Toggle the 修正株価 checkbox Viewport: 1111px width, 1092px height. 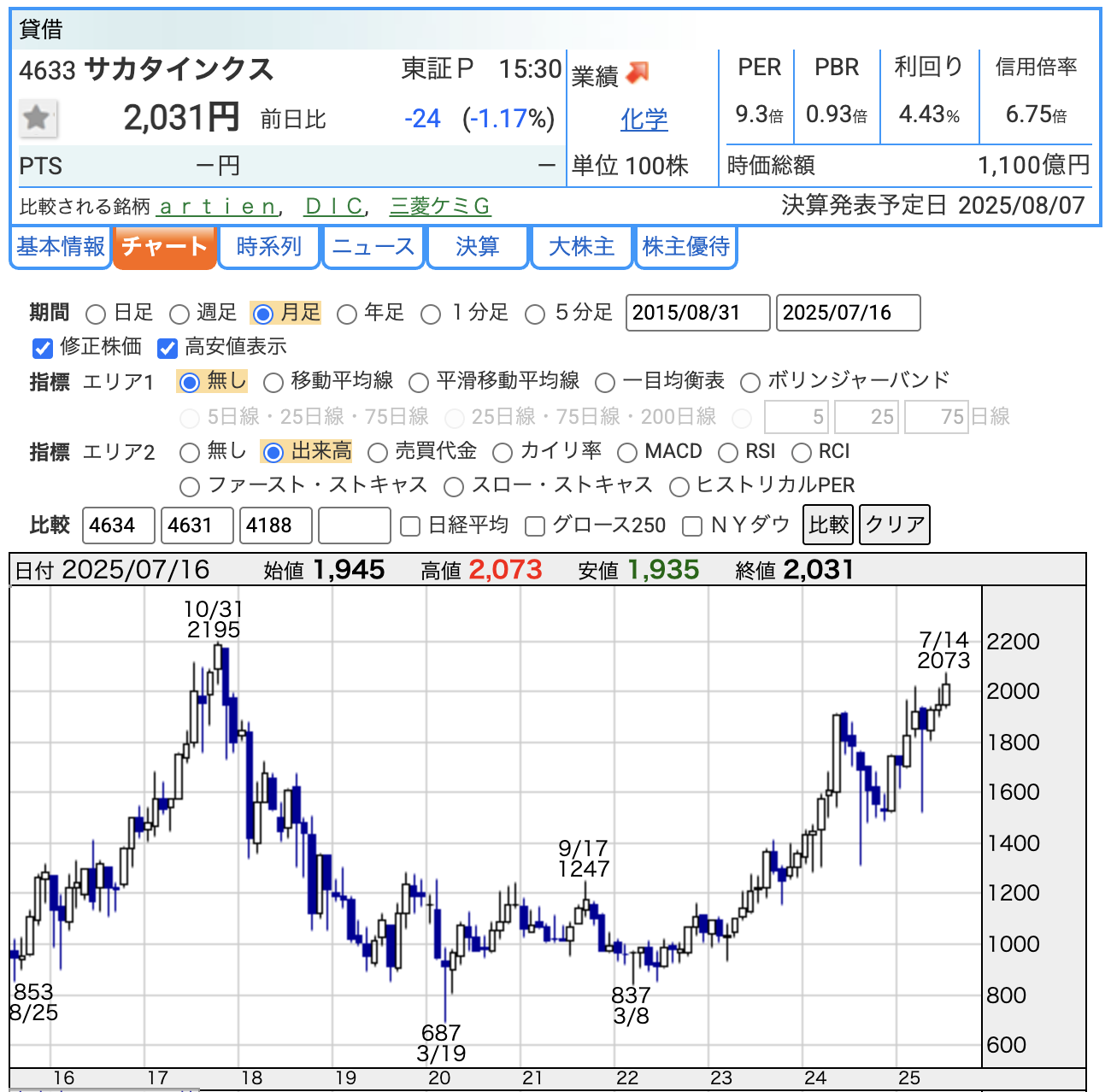point(43,349)
